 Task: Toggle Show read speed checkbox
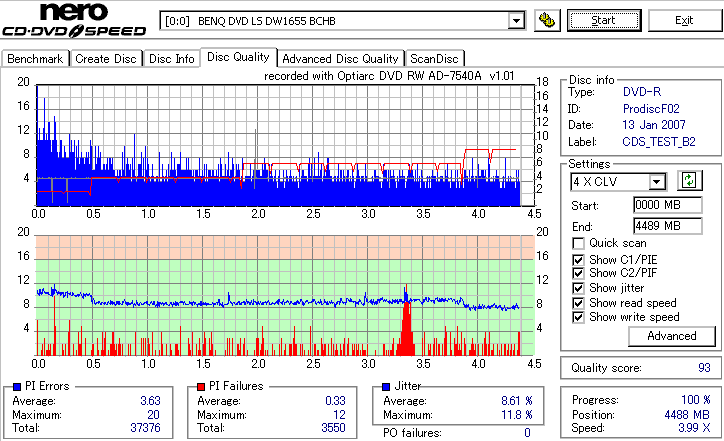(578, 303)
